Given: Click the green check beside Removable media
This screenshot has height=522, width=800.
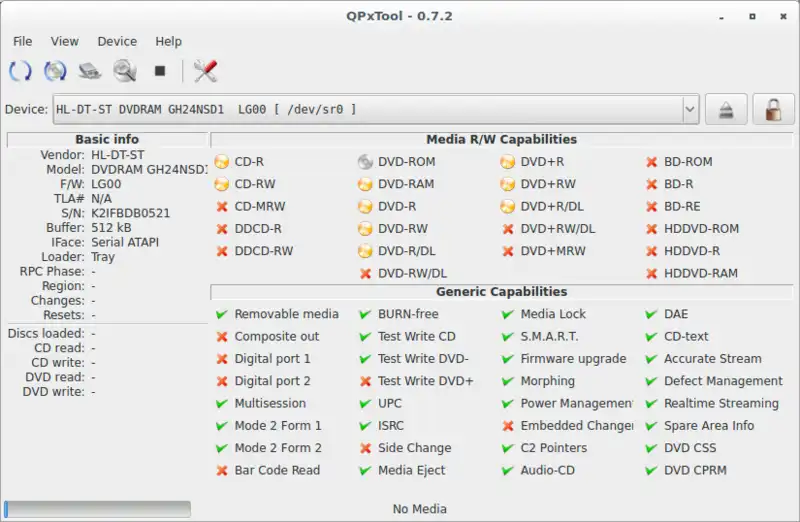Looking at the screenshot, I should (221, 314).
